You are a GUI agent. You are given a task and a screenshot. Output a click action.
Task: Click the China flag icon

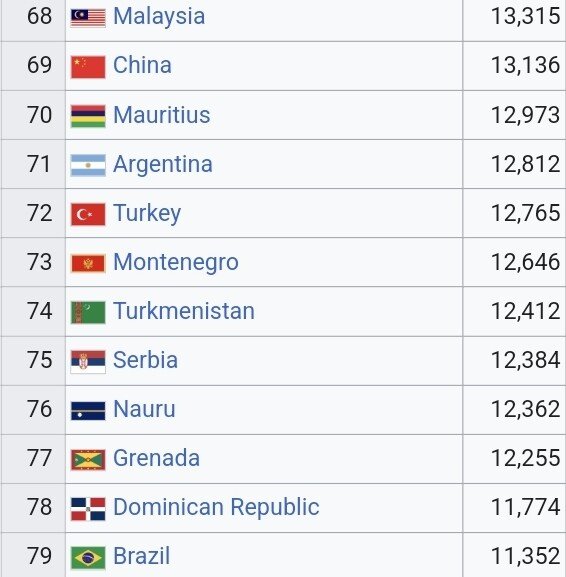88,67
